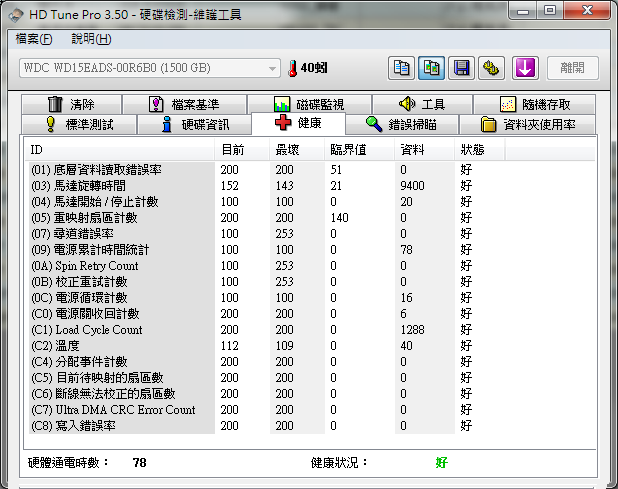
Task: Click the save floppy disk icon
Action: click(461, 68)
